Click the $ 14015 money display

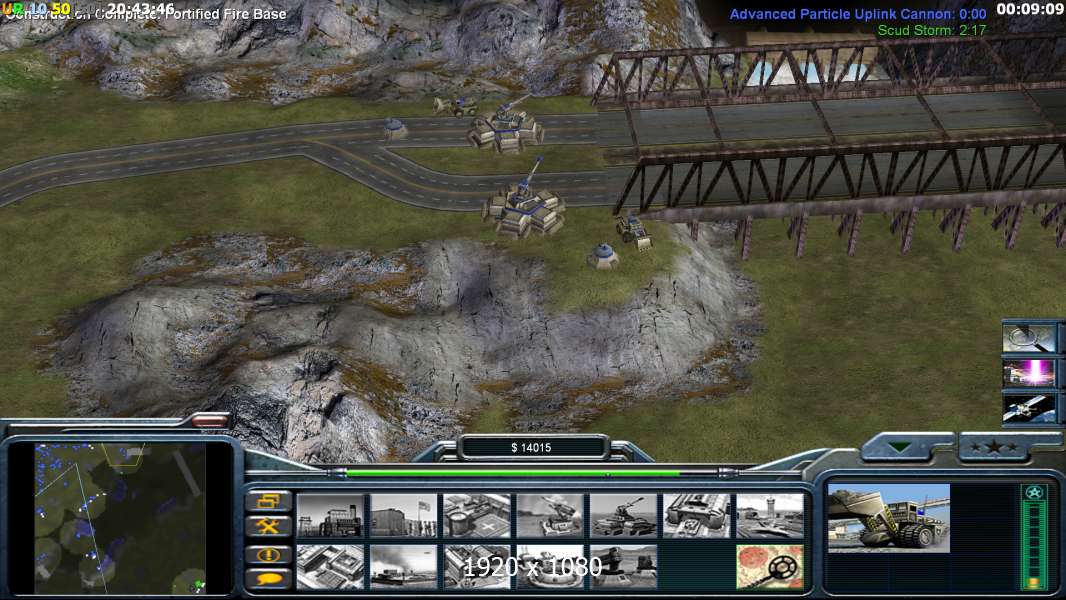(531, 448)
